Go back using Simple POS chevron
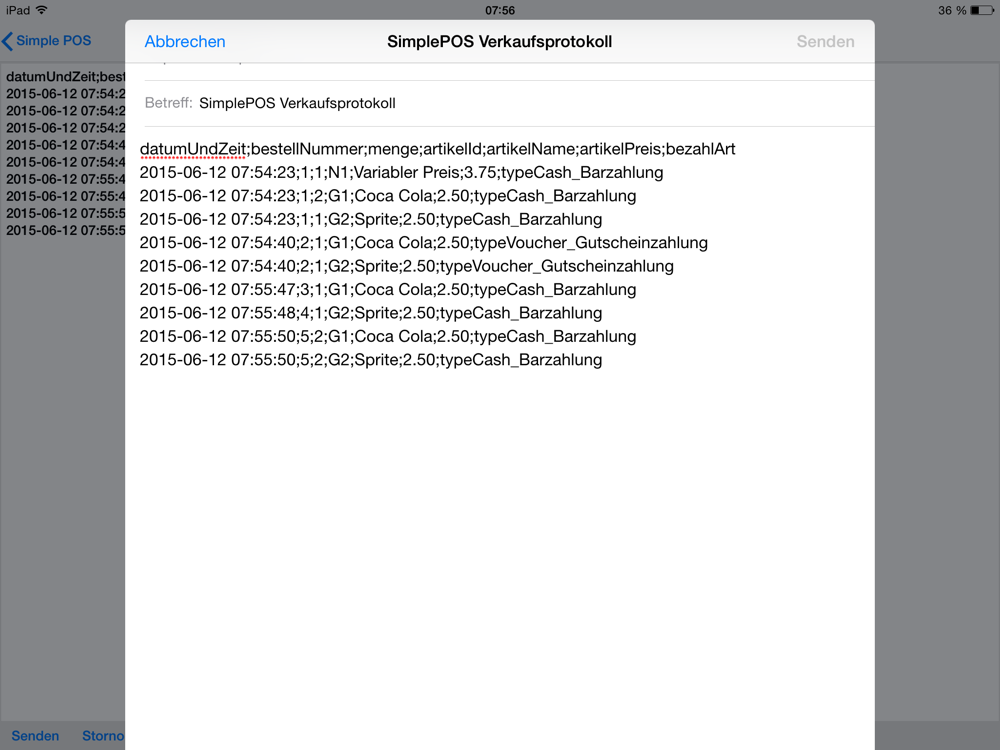The image size is (1000, 750). coord(47,41)
